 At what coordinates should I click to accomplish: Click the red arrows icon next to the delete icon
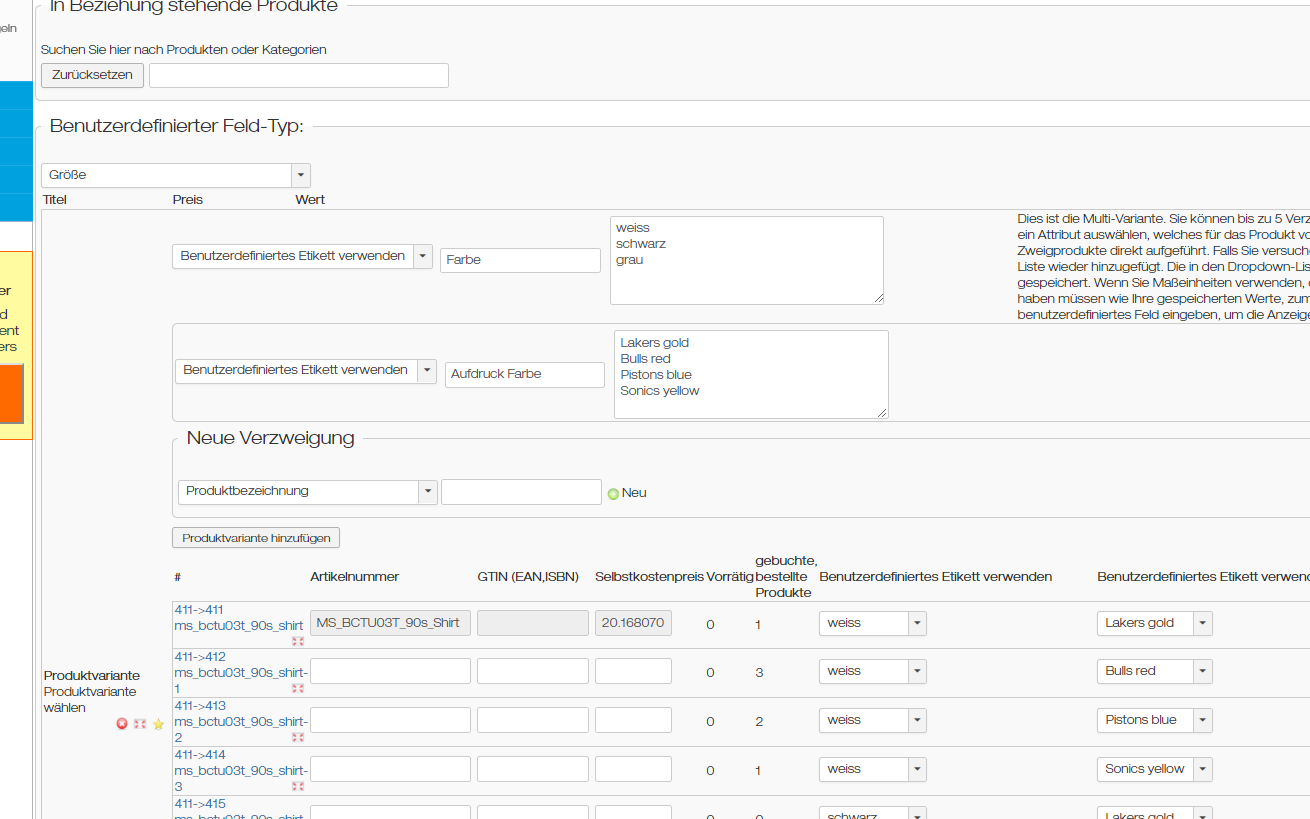[140, 724]
